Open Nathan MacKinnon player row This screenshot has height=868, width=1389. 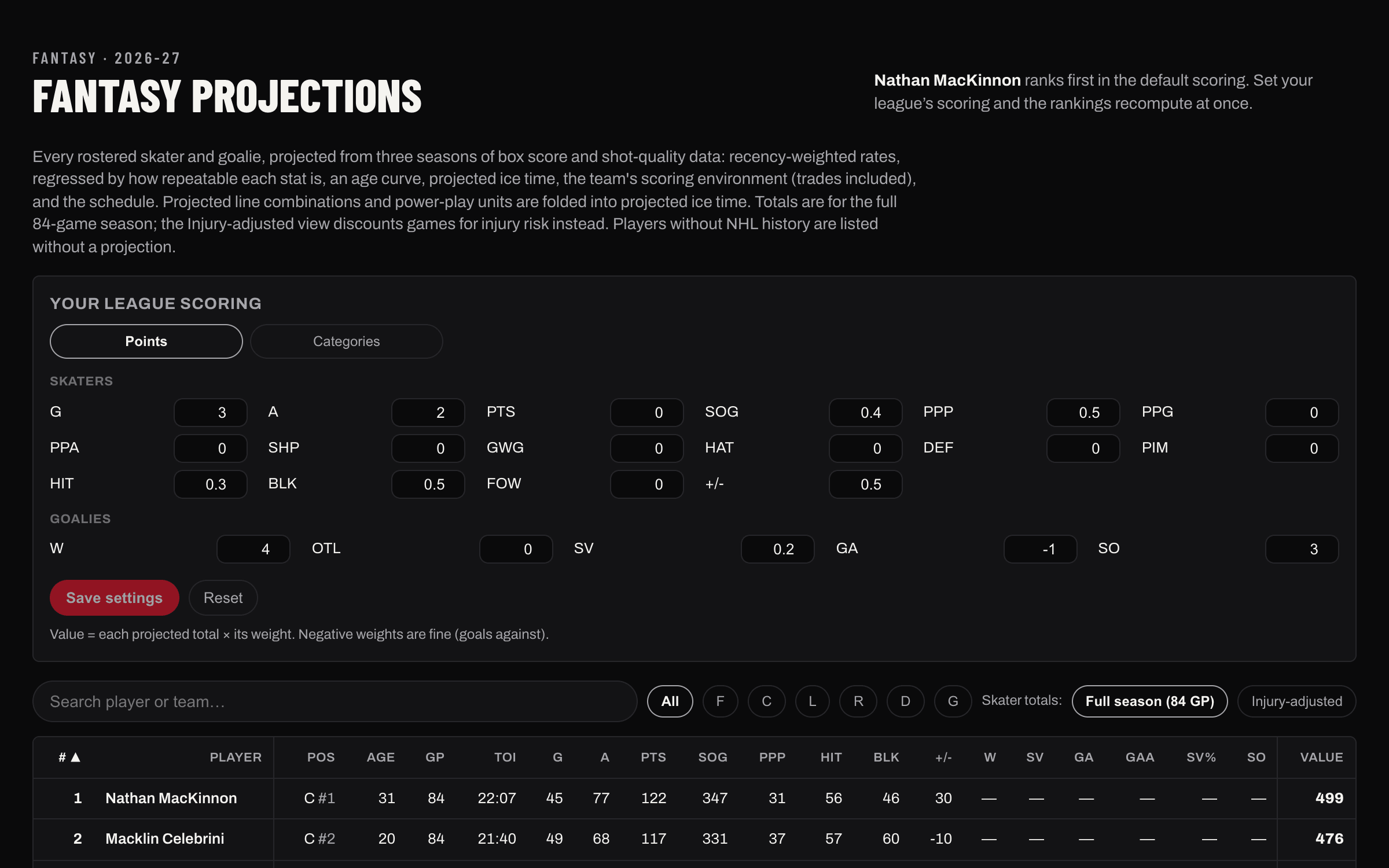(694, 799)
